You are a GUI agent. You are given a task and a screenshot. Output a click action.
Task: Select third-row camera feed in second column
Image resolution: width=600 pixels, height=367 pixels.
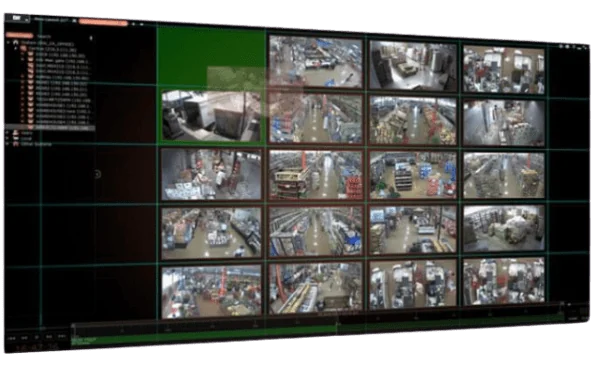(x=316, y=175)
